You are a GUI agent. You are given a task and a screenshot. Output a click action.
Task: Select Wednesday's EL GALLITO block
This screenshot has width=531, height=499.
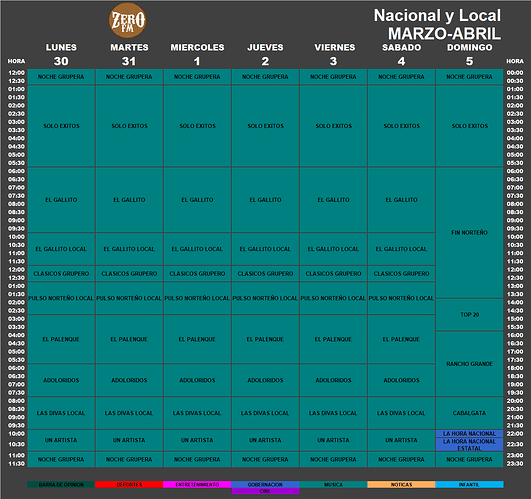tap(197, 200)
